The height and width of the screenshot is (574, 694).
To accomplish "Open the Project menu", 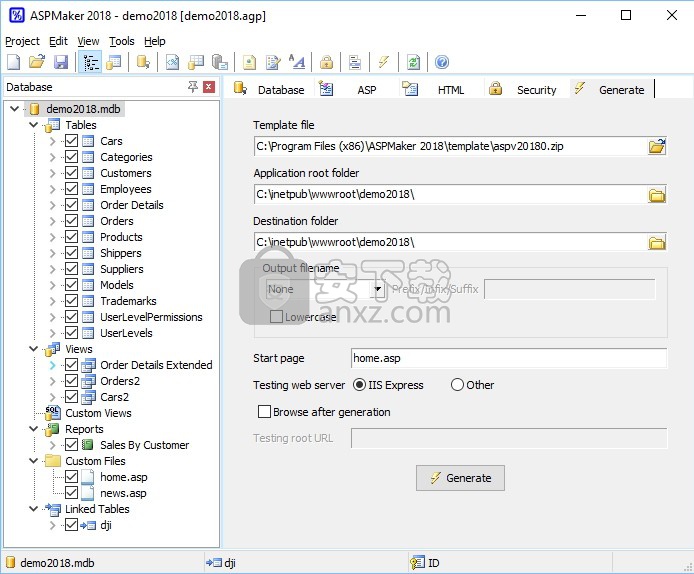I will (22, 41).
